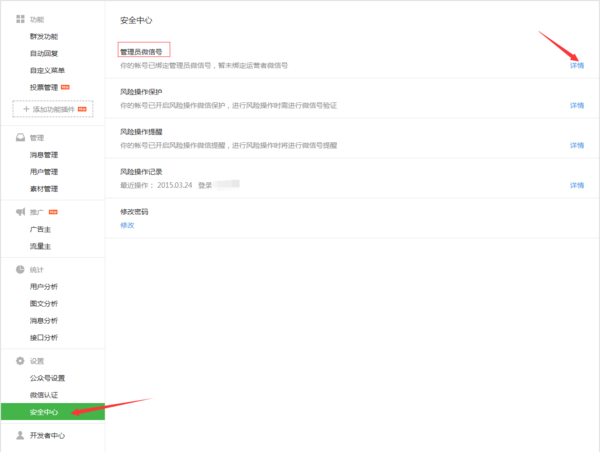This screenshot has width=600, height=452.
Task: Click the 统计 pie chart icon
Action: tap(20, 269)
